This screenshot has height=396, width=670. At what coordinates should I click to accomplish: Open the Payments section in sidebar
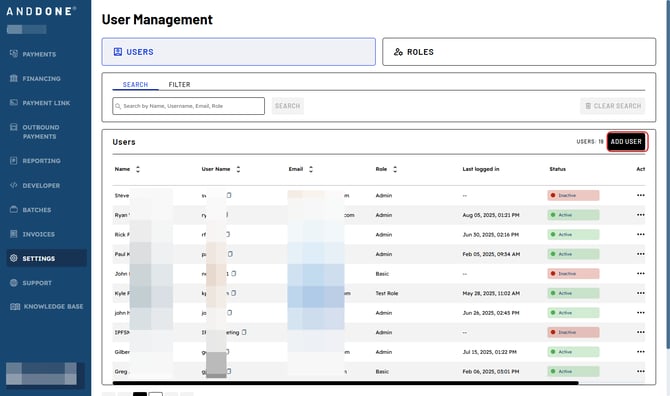click(33, 54)
